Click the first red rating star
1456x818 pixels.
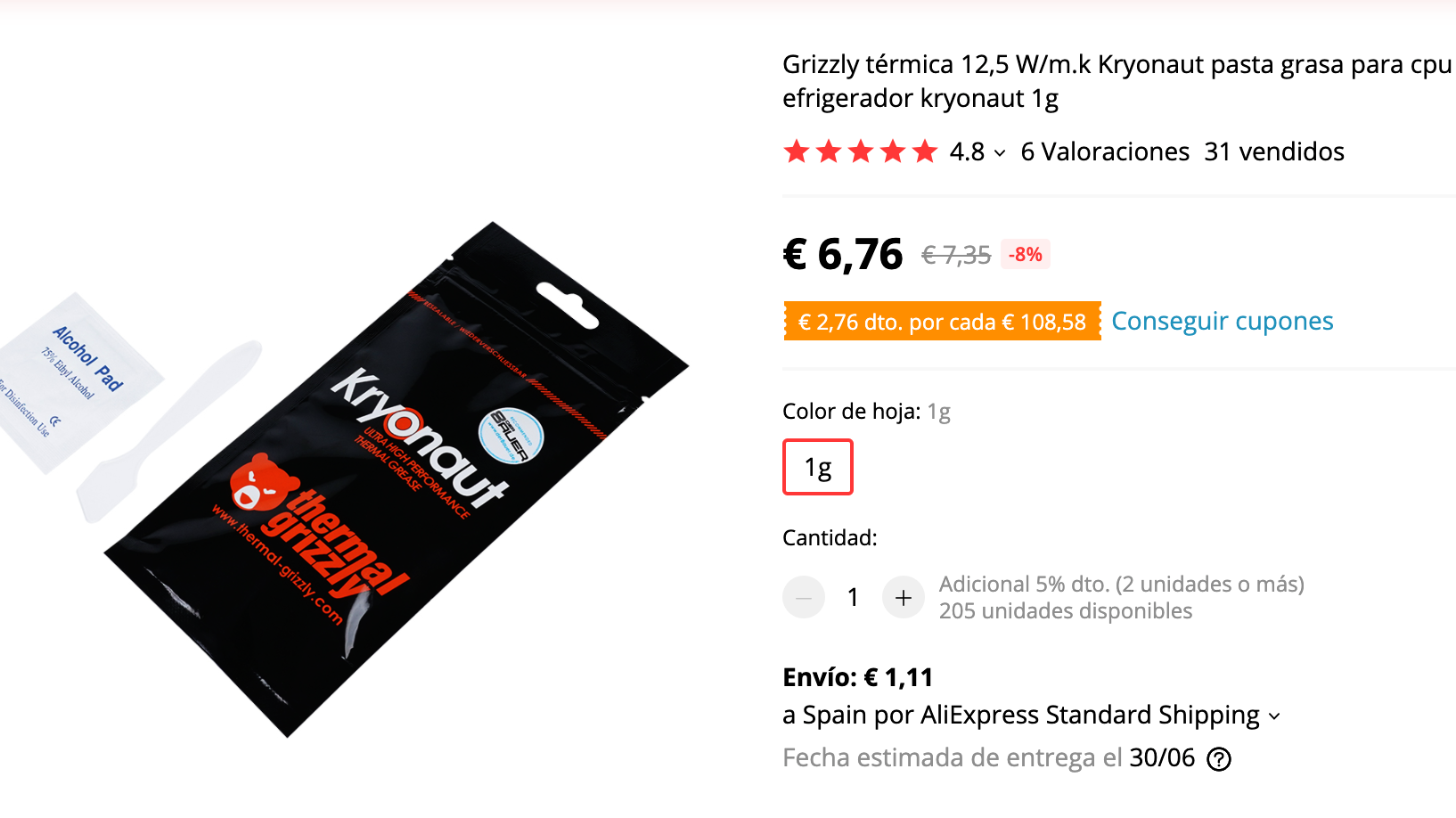pos(797,151)
